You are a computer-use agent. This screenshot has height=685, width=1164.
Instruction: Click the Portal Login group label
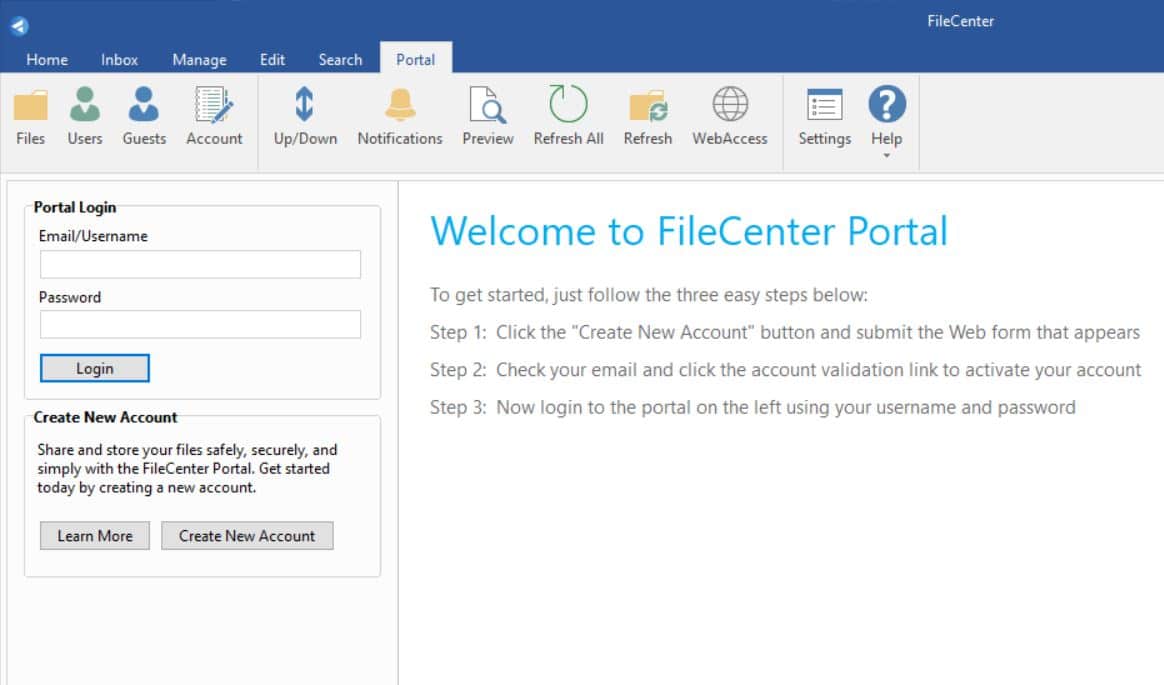pos(75,207)
